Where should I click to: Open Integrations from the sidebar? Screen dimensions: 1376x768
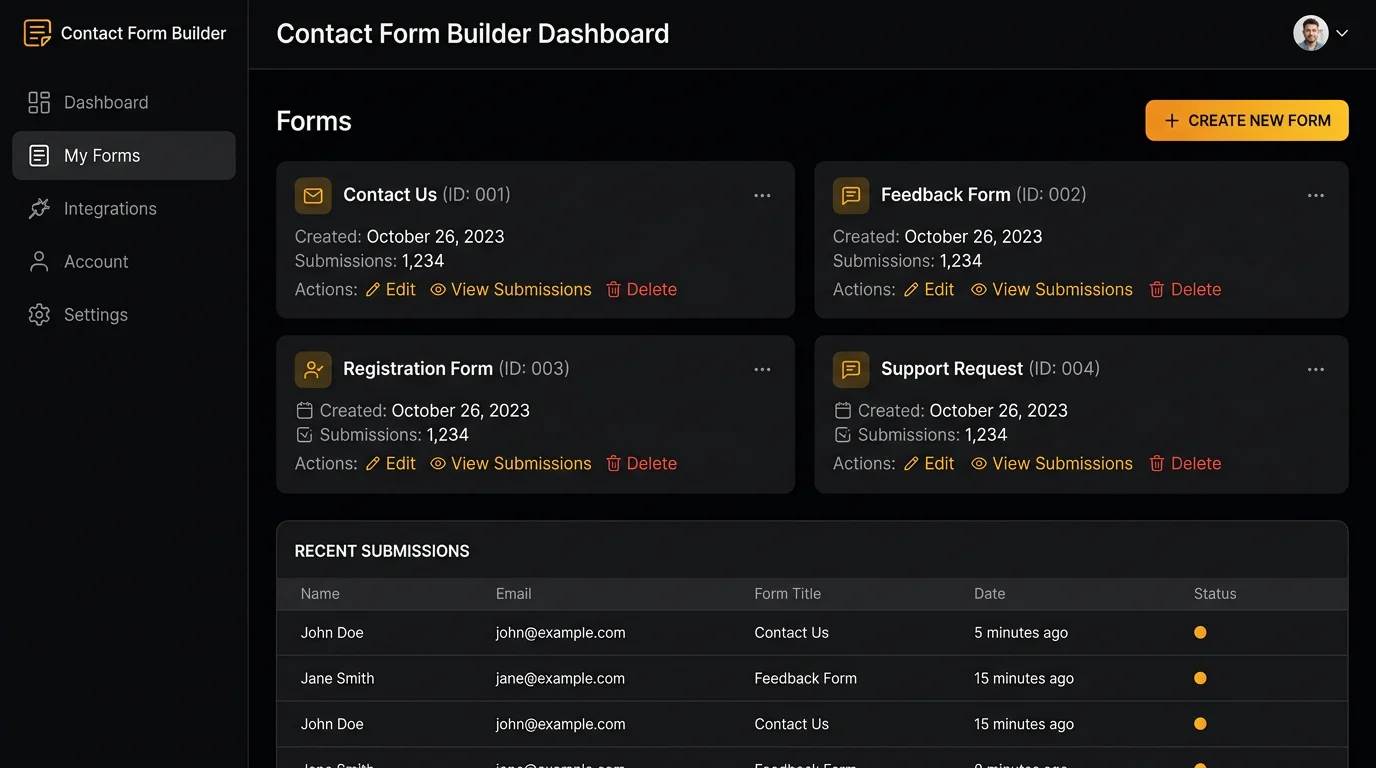[x=124, y=208]
